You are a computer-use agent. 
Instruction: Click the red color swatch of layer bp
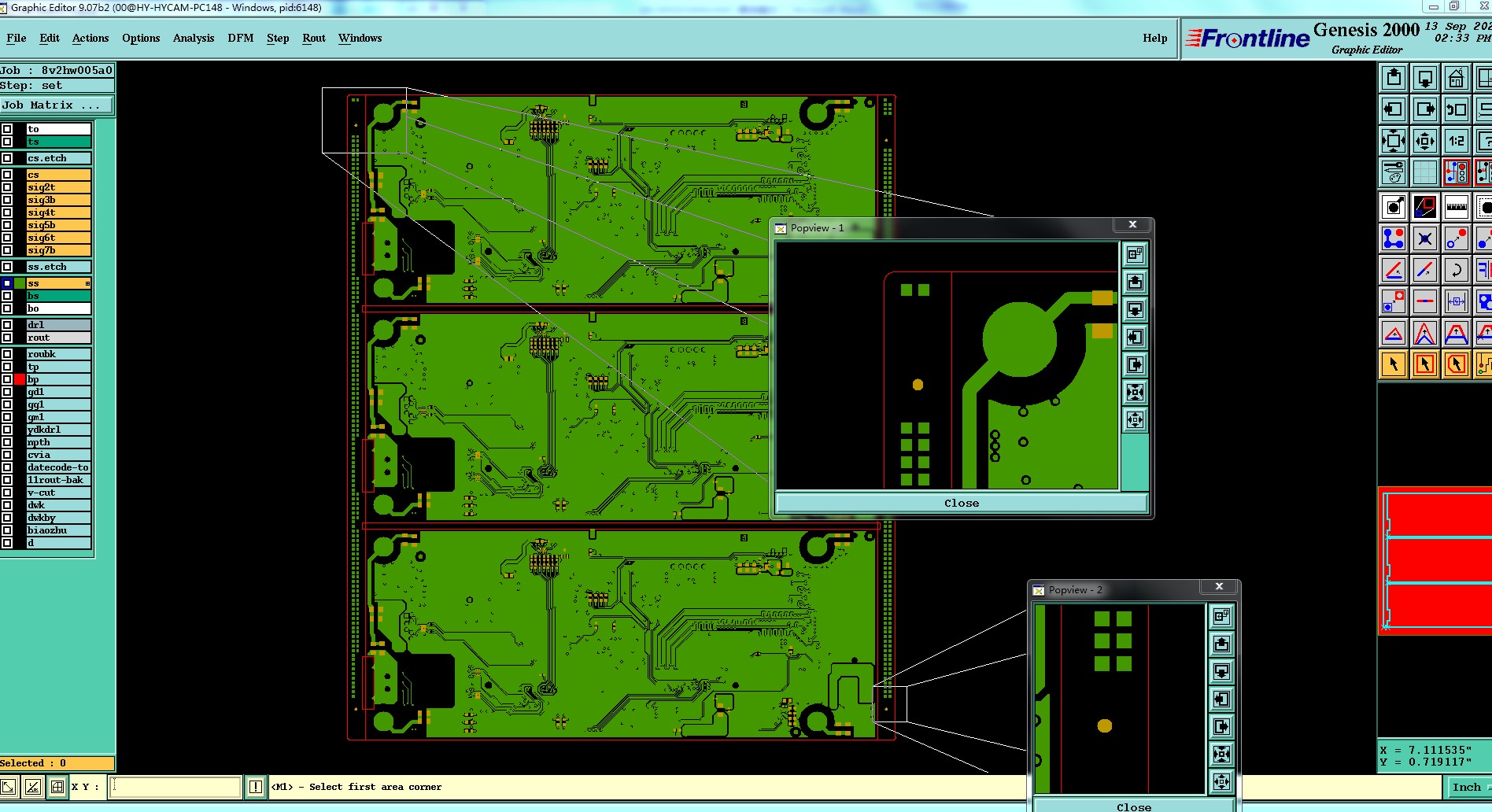[x=20, y=379]
